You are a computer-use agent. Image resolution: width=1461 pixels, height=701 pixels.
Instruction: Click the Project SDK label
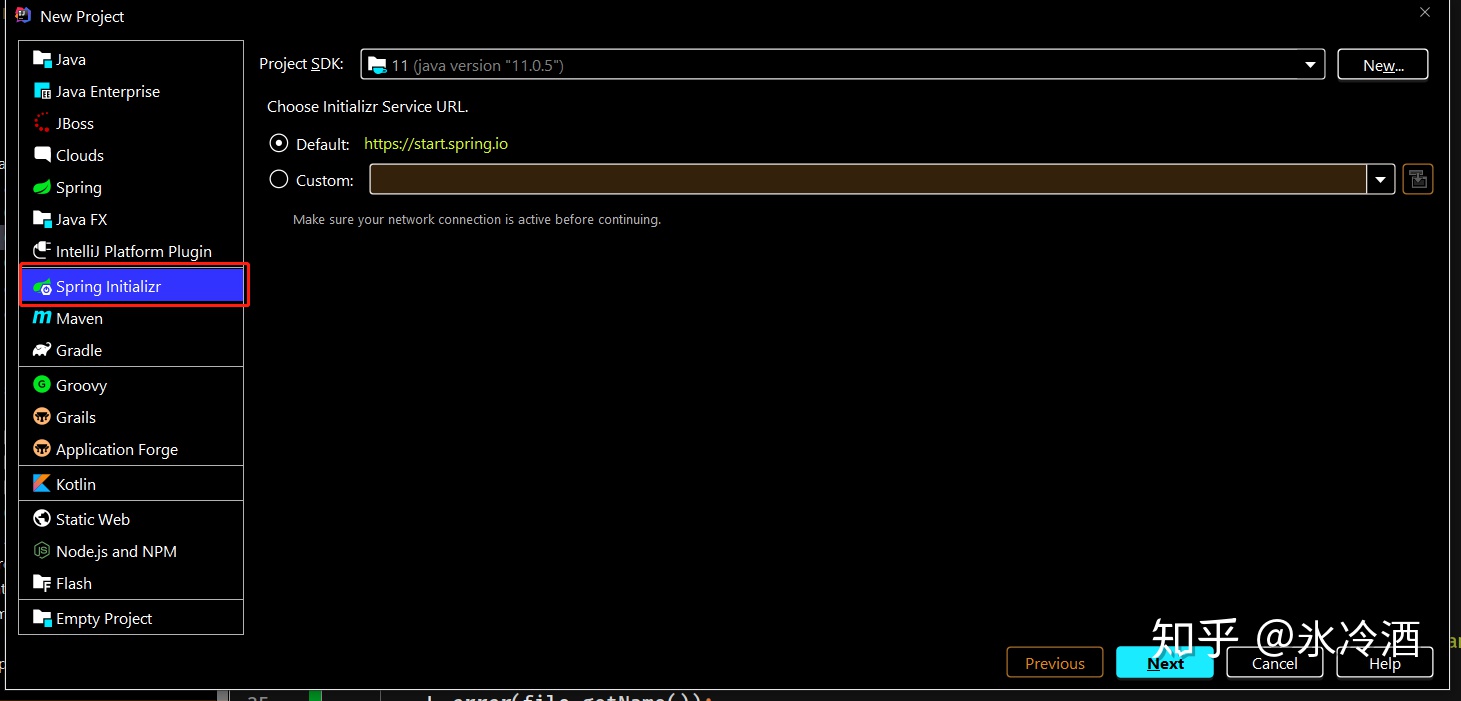coord(301,63)
